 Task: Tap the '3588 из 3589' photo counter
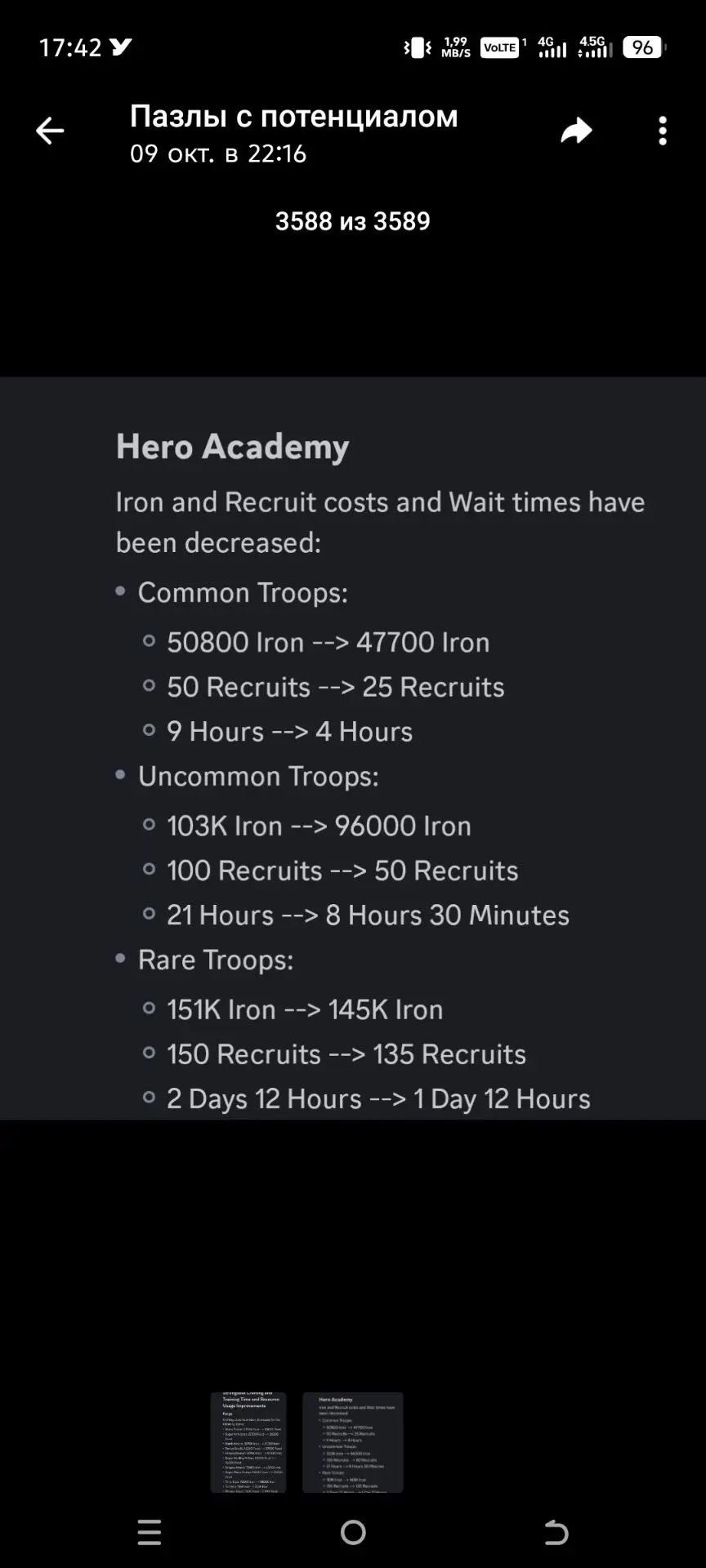point(352,221)
